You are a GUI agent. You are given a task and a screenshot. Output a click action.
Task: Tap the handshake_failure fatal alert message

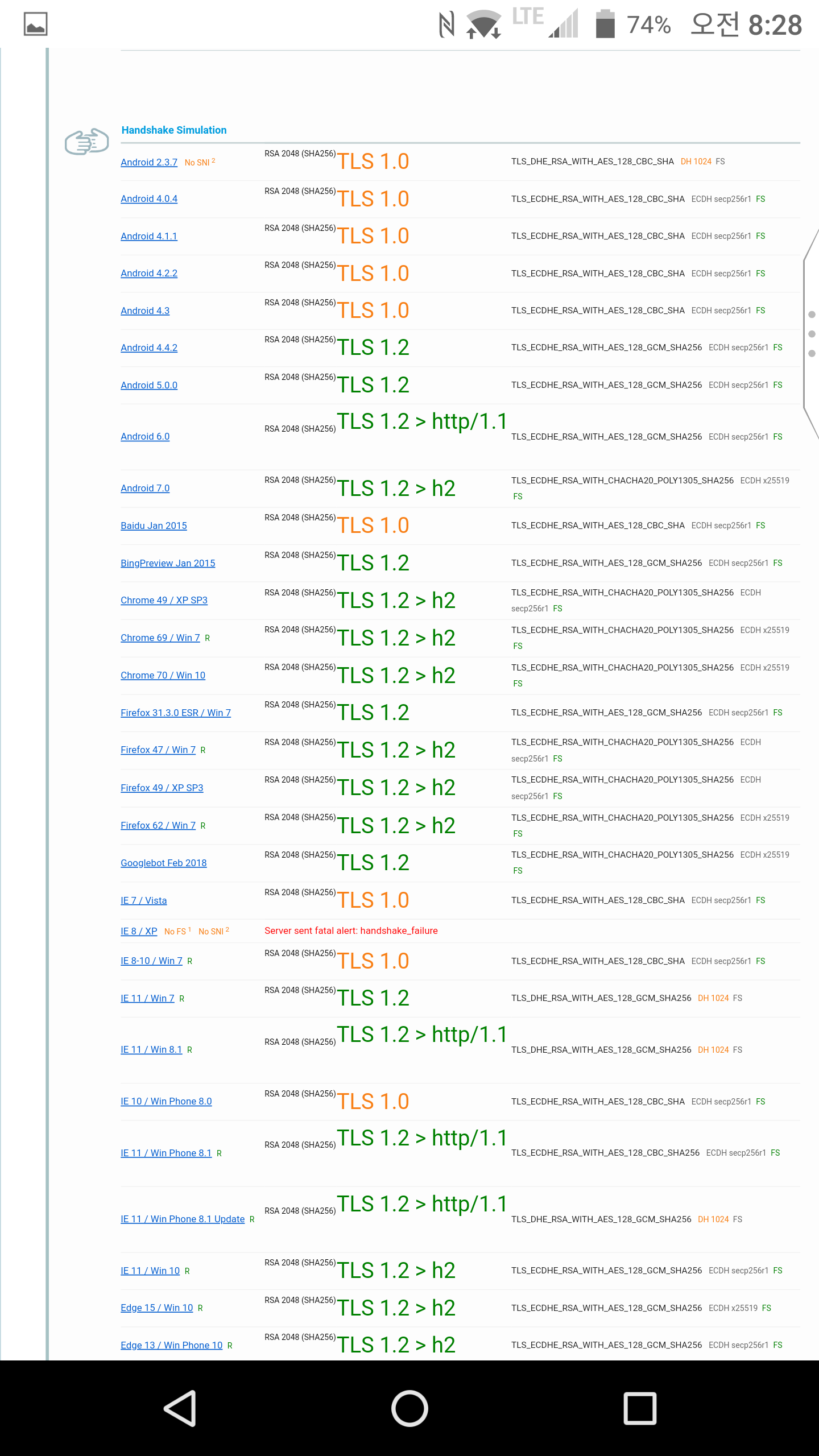pyautogui.click(x=351, y=930)
